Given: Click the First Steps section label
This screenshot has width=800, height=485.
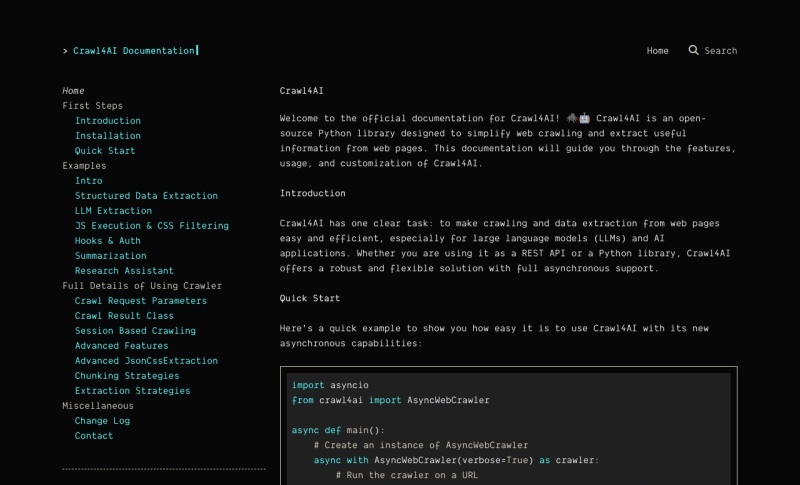Looking at the screenshot, I should (92, 106).
